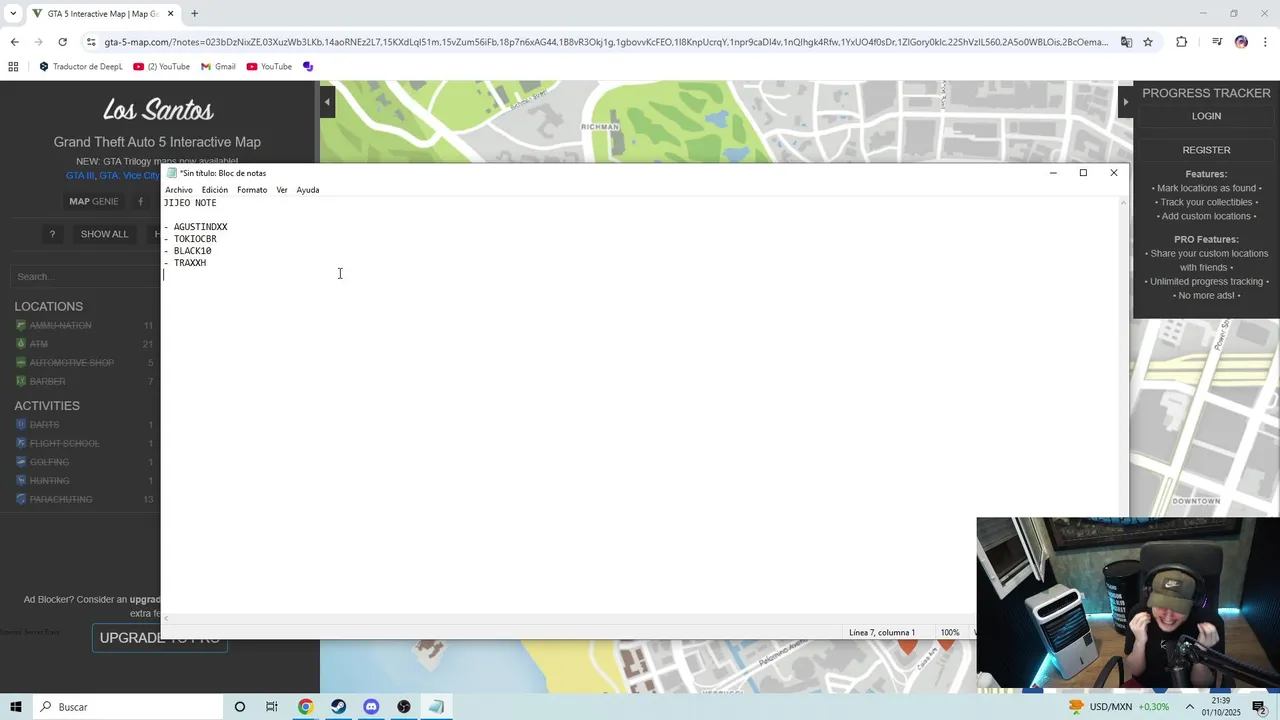Open Chrome's three-dot menu
1280x720 pixels.
click(x=1265, y=42)
